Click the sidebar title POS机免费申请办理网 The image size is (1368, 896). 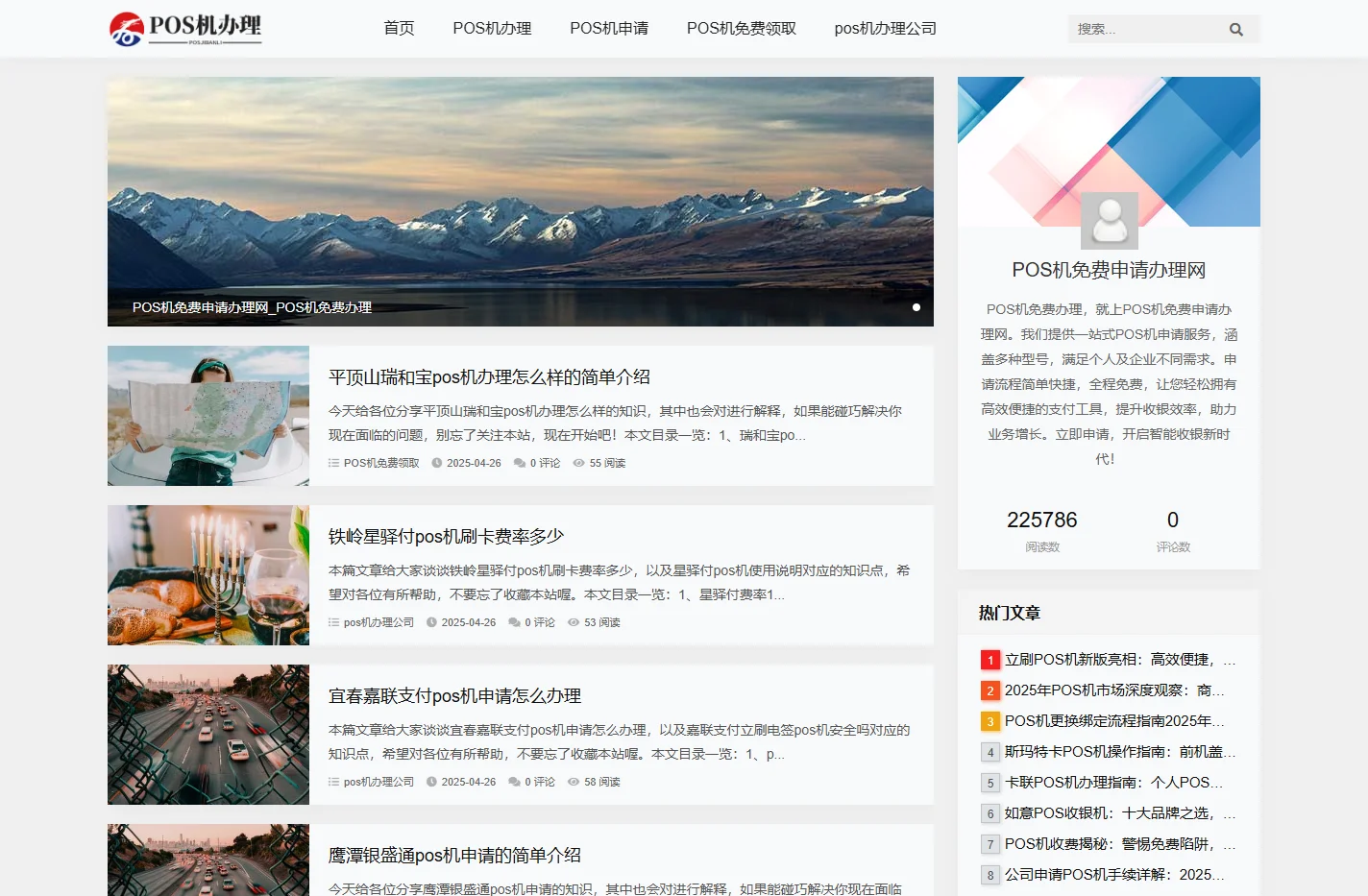pos(1109,270)
